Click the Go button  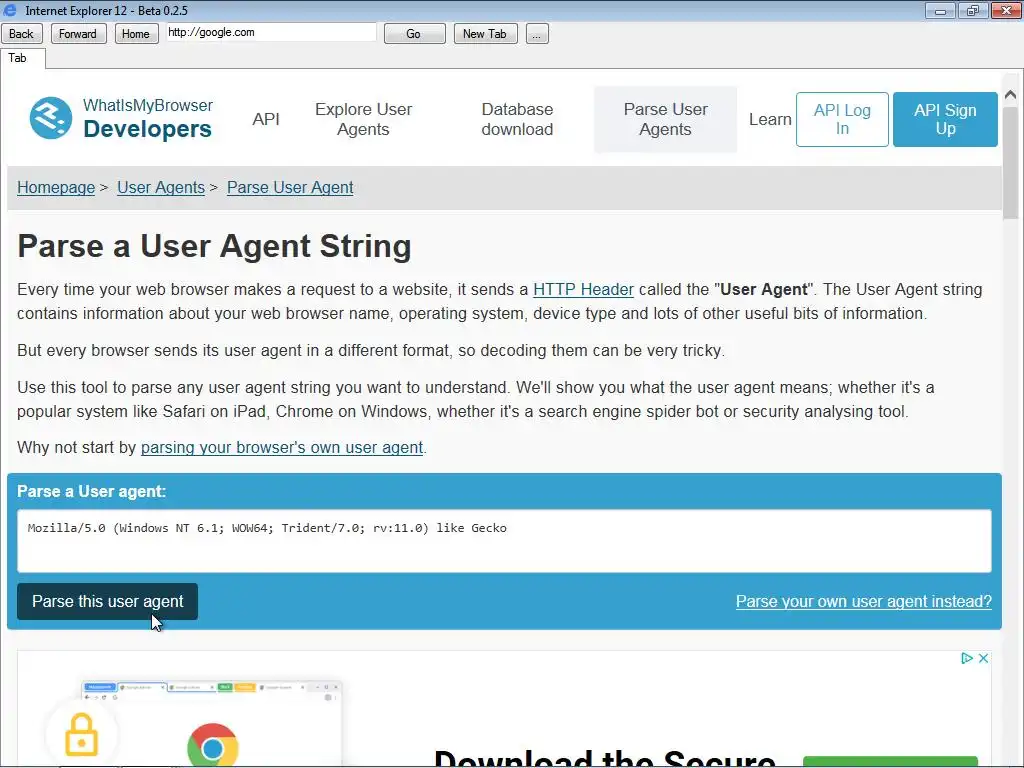point(414,34)
